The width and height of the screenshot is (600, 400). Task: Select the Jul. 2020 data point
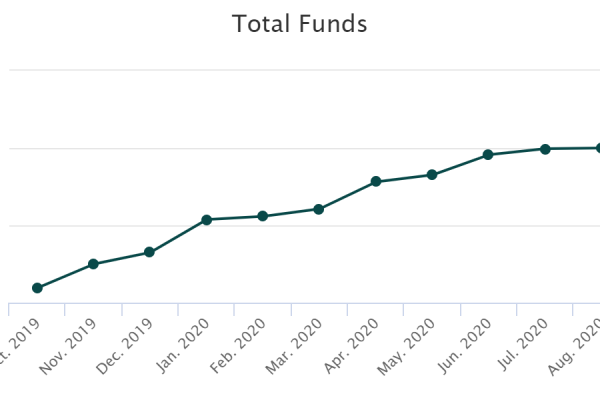coord(545,149)
